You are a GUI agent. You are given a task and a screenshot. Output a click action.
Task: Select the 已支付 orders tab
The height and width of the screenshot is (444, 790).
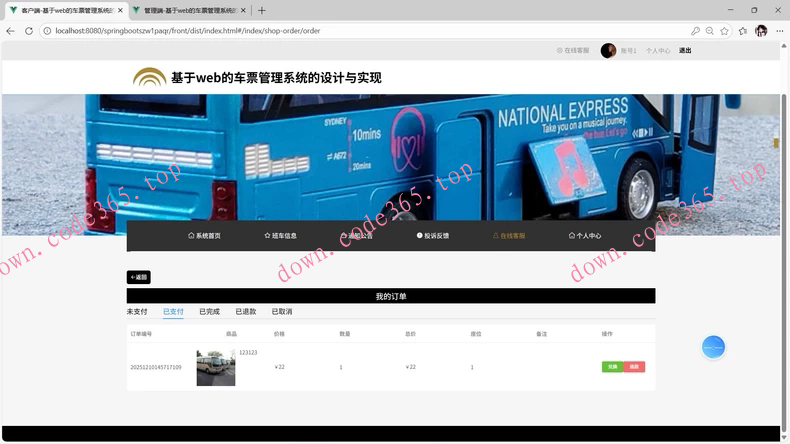[x=173, y=311]
